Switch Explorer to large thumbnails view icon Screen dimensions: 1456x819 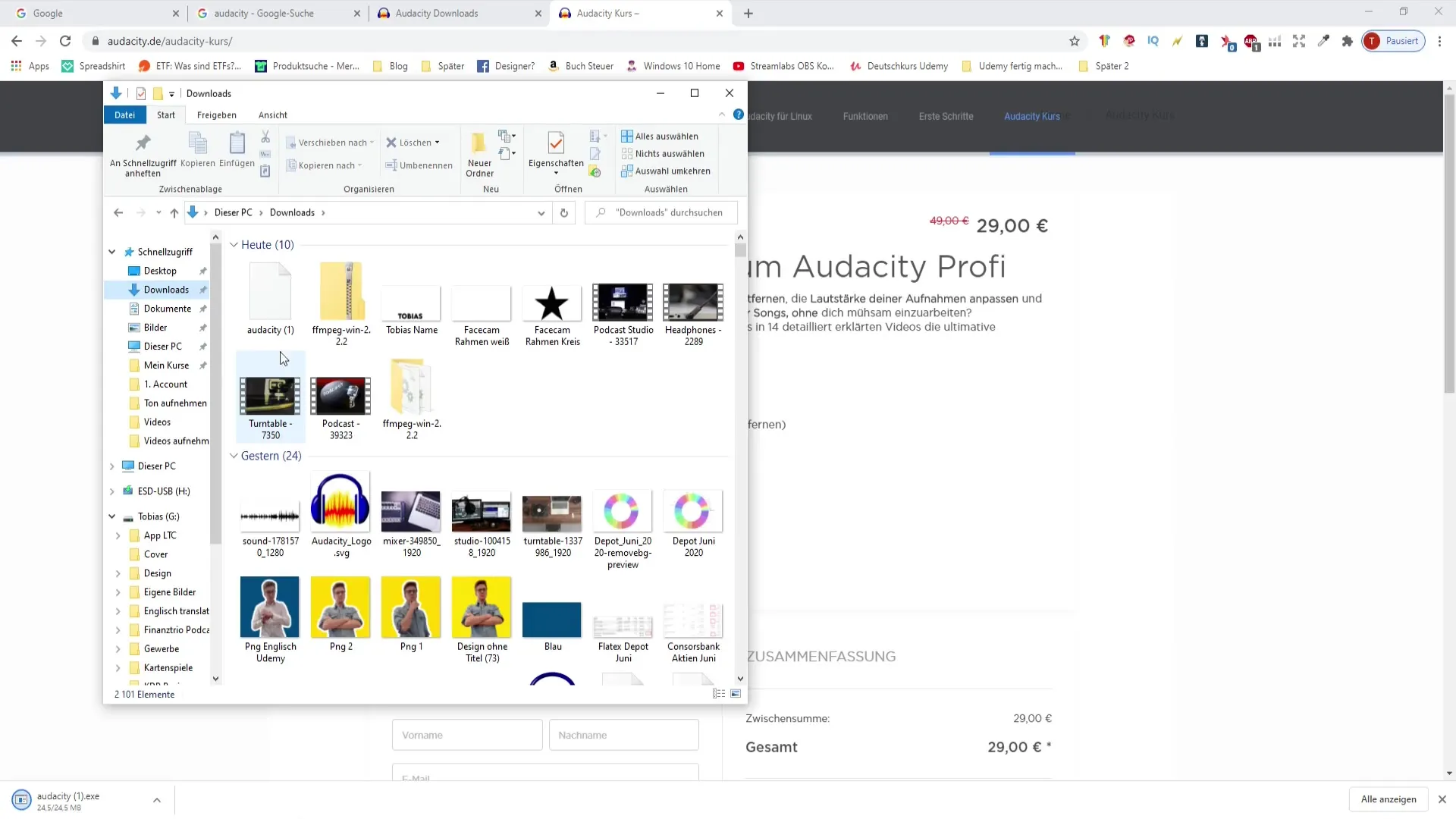(736, 694)
